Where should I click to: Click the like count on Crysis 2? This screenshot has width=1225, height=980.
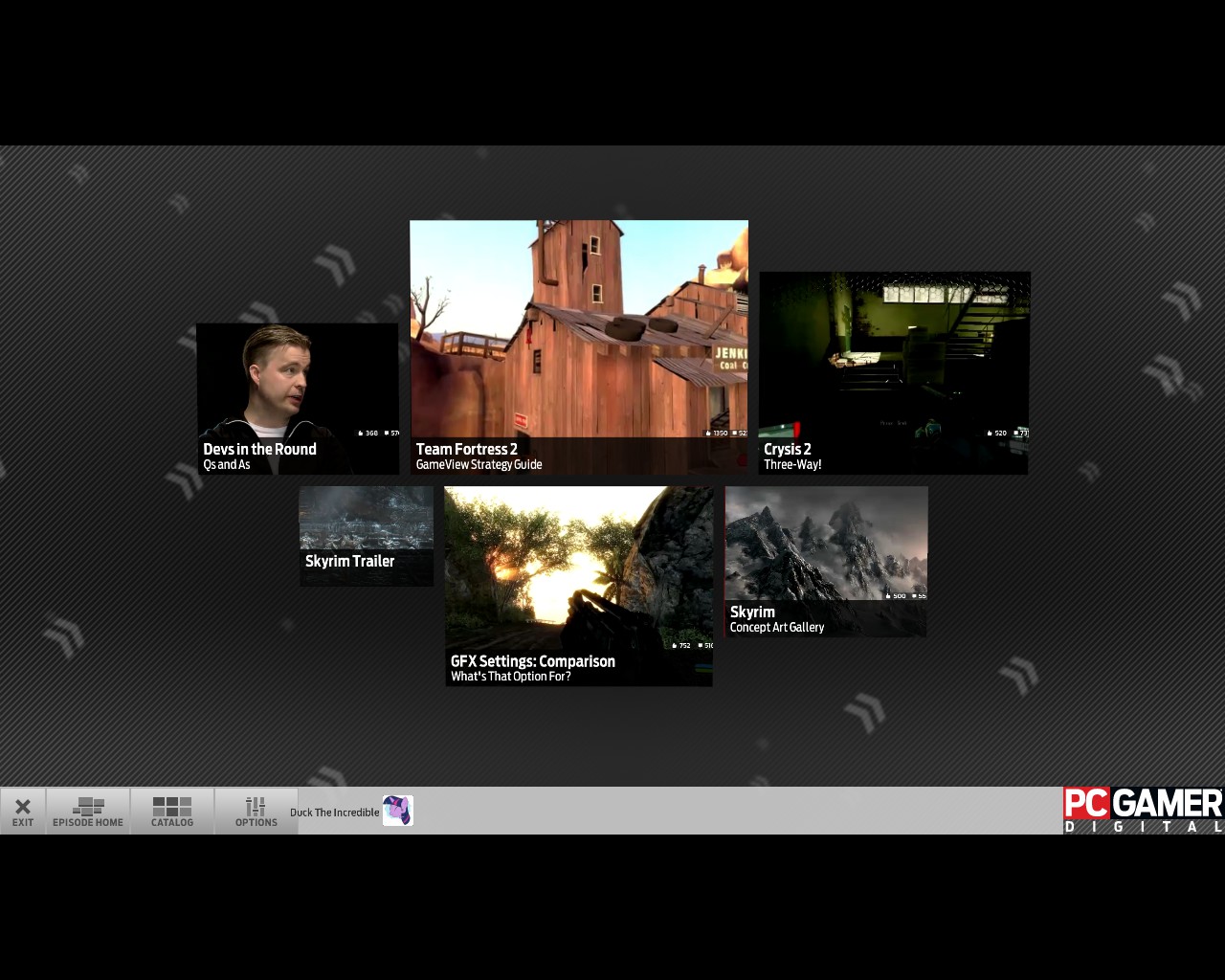(x=996, y=434)
